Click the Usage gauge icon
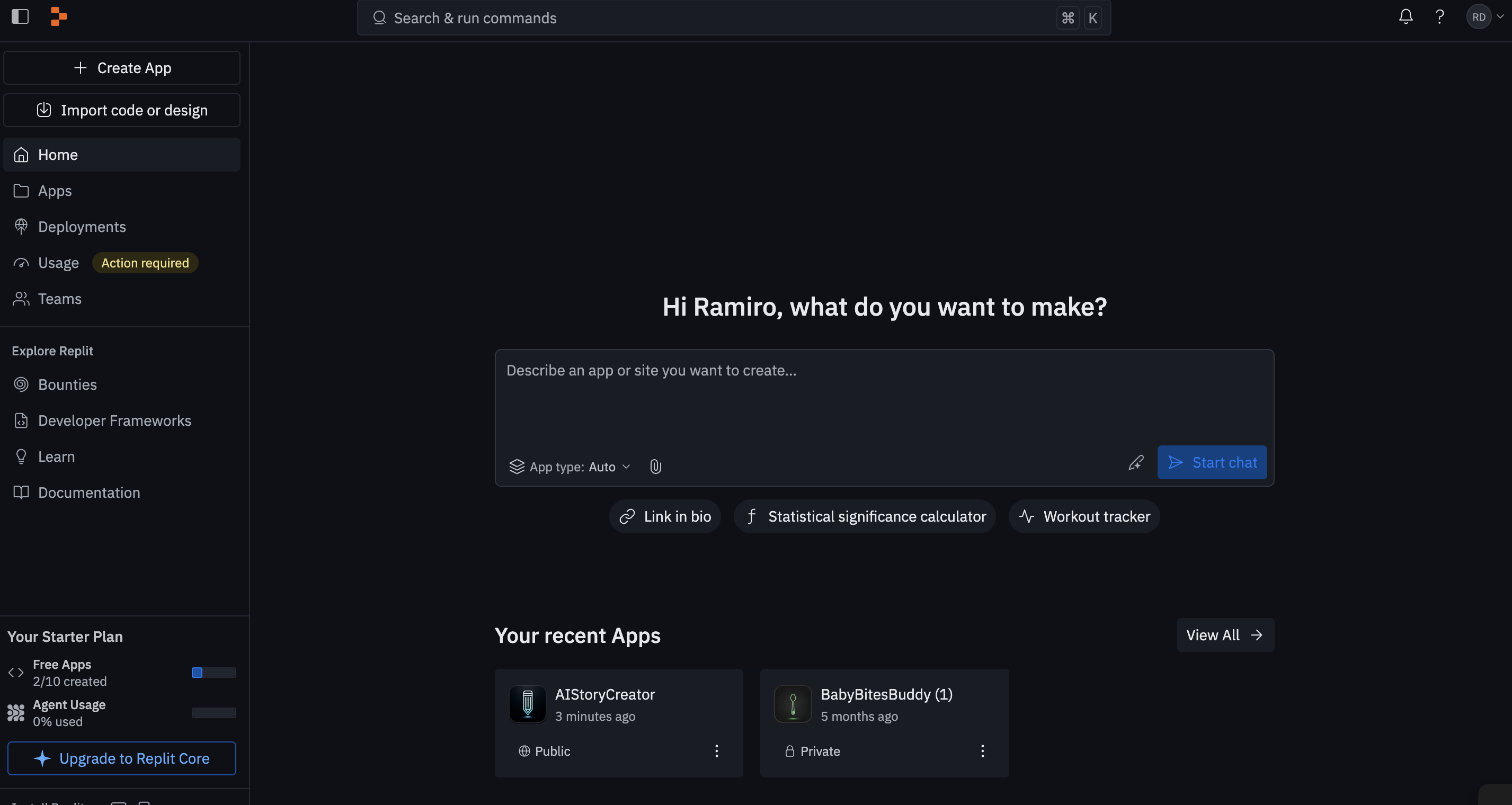1512x805 pixels. point(21,263)
